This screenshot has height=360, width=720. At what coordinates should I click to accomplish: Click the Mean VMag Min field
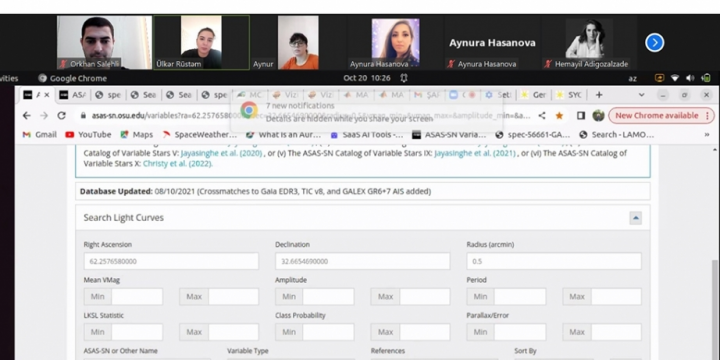pyautogui.click(x=137, y=297)
